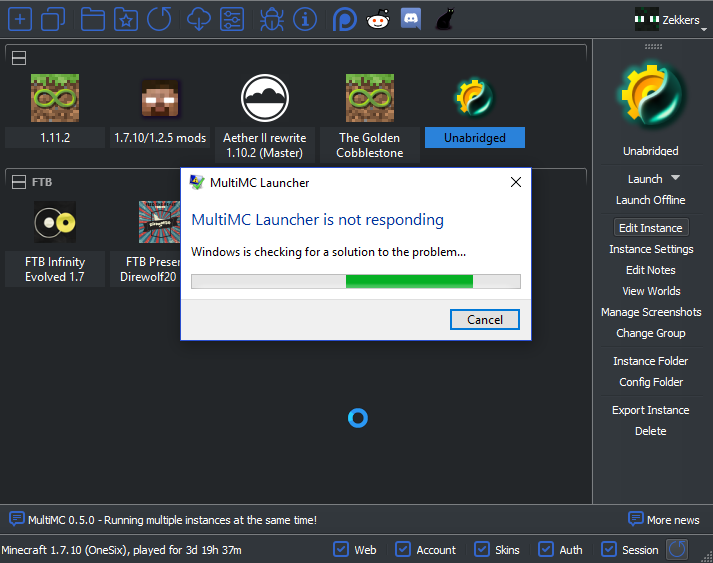Open the Patreon toolbar icon

344,20
